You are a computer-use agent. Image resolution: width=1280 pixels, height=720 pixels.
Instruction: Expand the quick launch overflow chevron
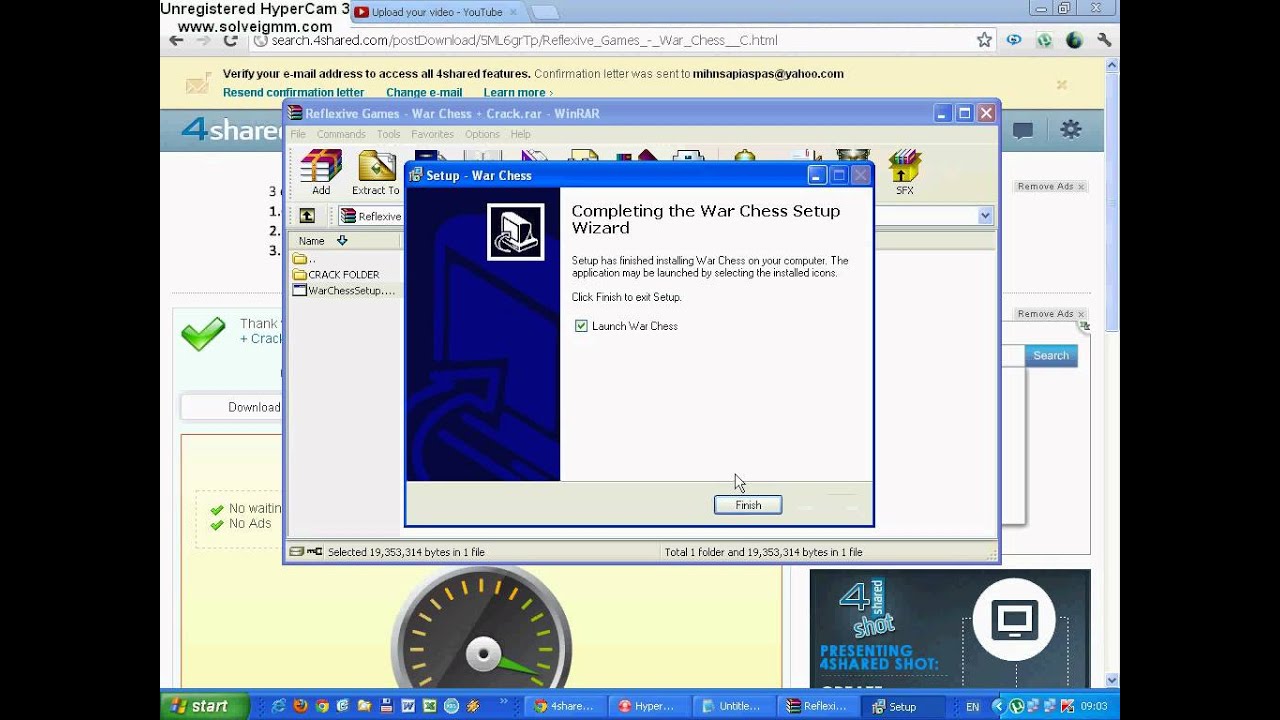click(x=503, y=703)
